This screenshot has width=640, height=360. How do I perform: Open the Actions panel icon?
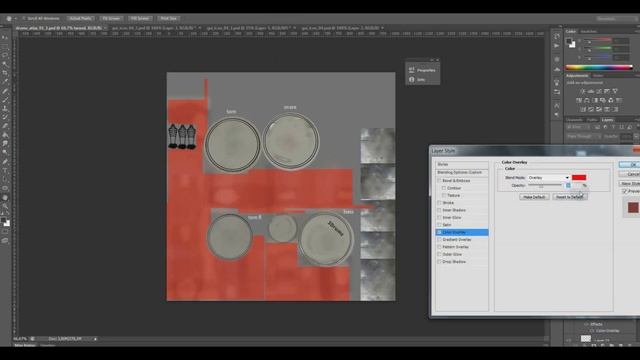pos(557,46)
